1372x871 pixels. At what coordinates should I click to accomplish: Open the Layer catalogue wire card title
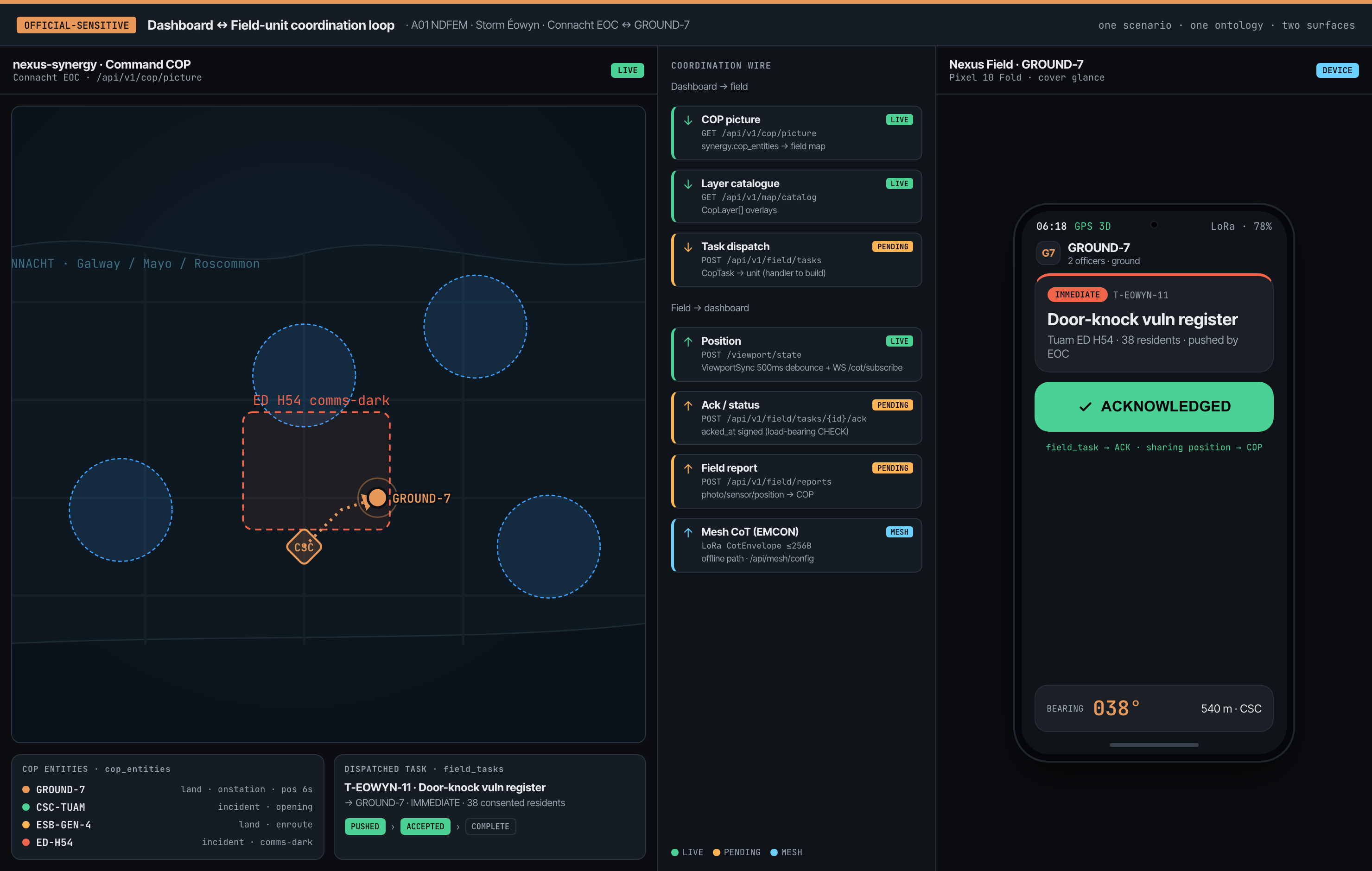740,183
